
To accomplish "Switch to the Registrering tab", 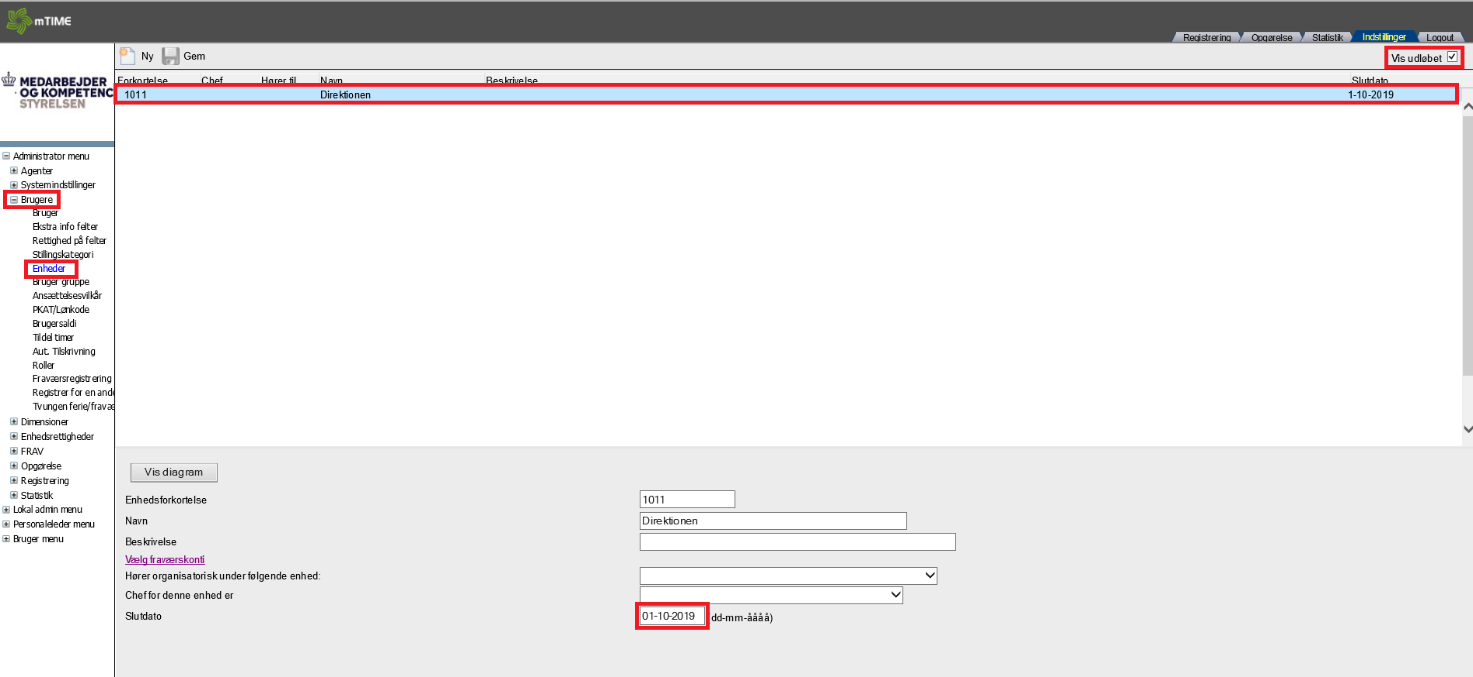I will [1206, 37].
